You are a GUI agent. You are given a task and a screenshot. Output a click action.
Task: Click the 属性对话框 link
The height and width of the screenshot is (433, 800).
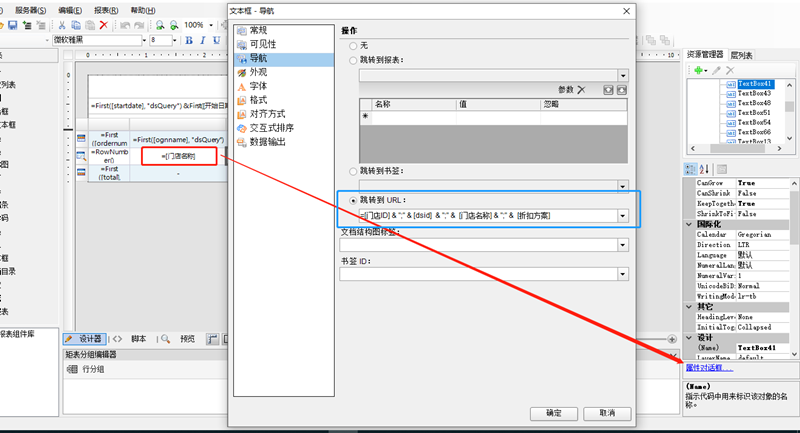708,368
